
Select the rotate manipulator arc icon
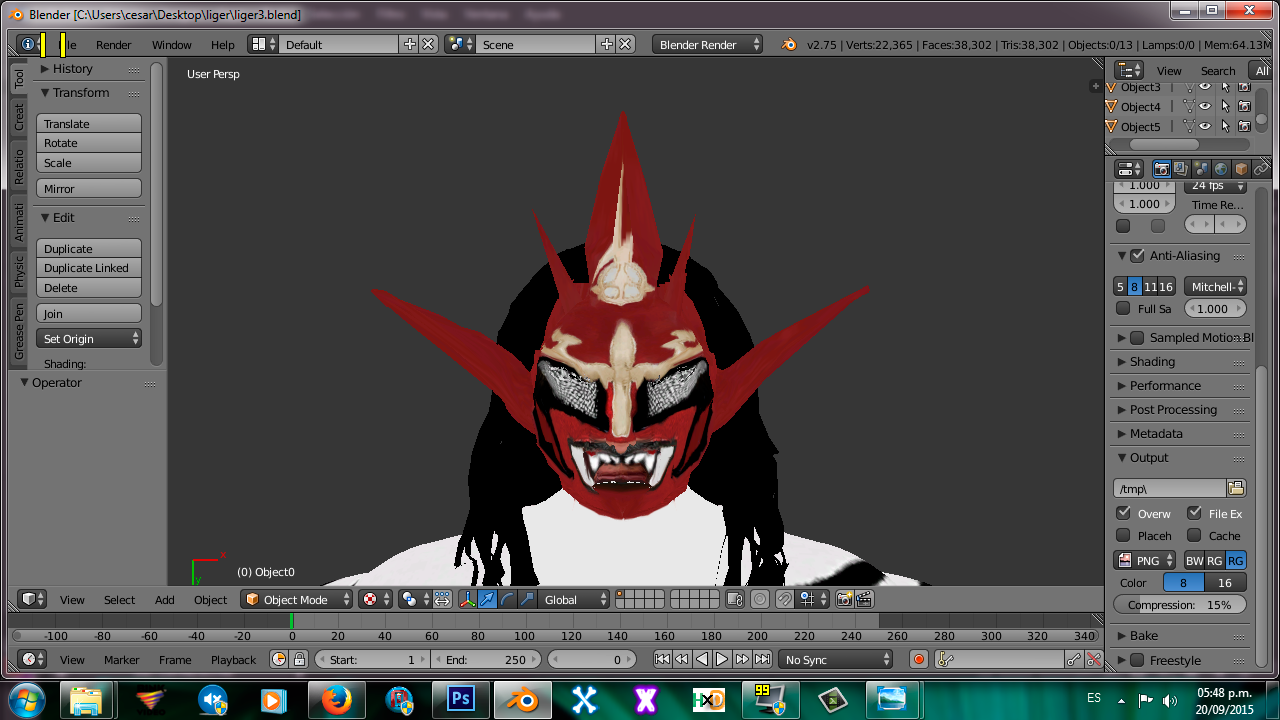[x=507, y=599]
